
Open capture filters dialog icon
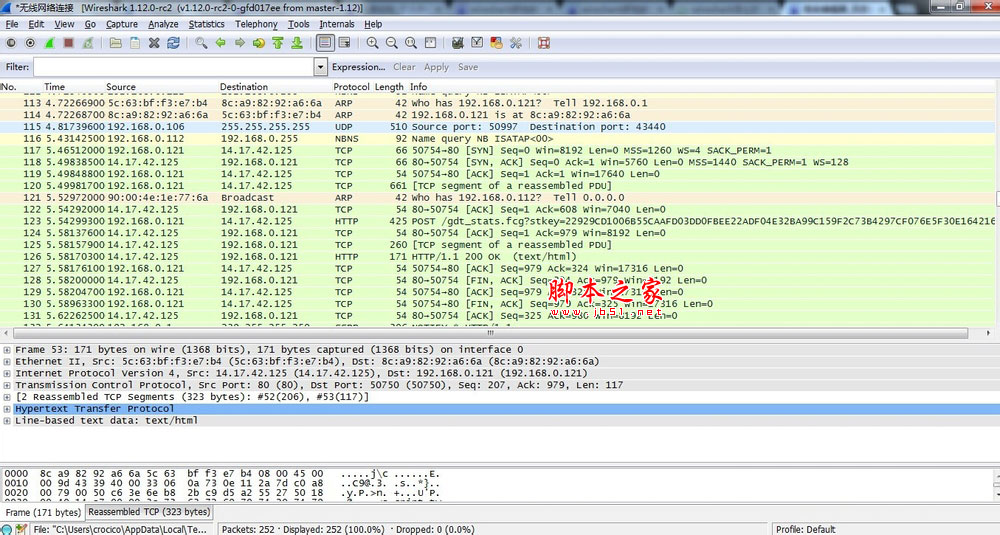(x=457, y=43)
